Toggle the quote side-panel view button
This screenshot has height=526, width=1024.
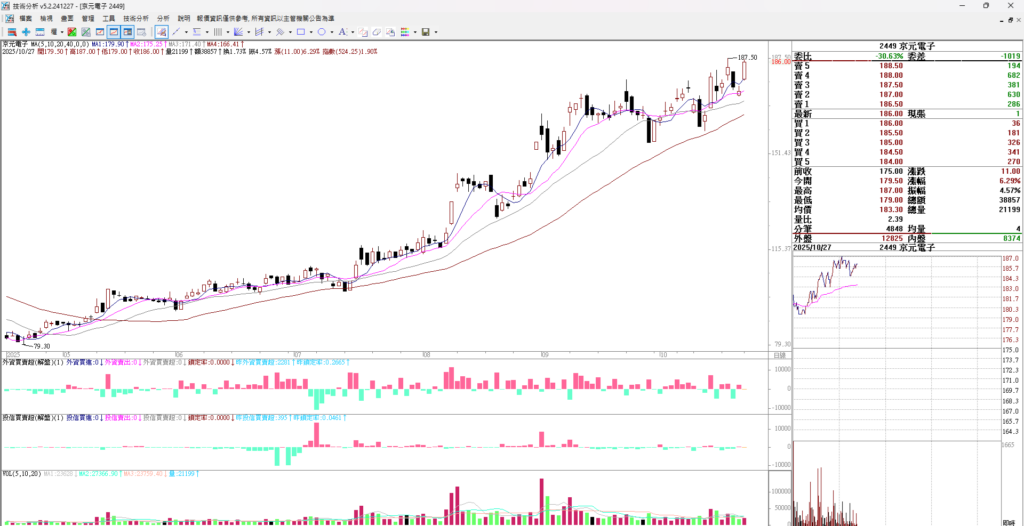click(128, 32)
